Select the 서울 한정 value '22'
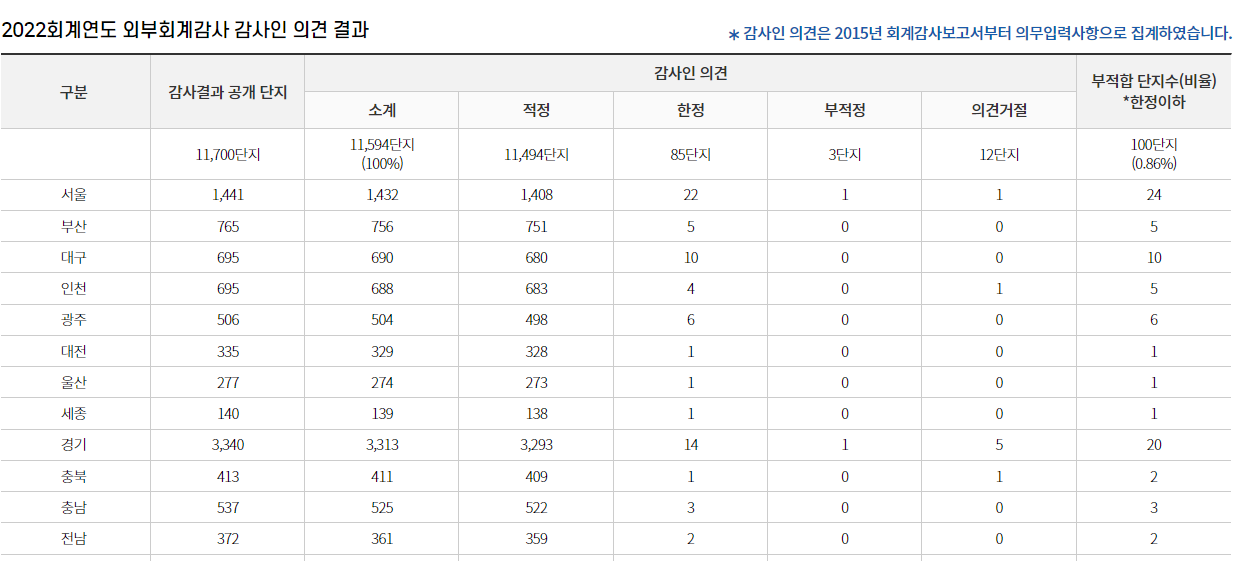This screenshot has height=562, width=1258. tap(691, 195)
